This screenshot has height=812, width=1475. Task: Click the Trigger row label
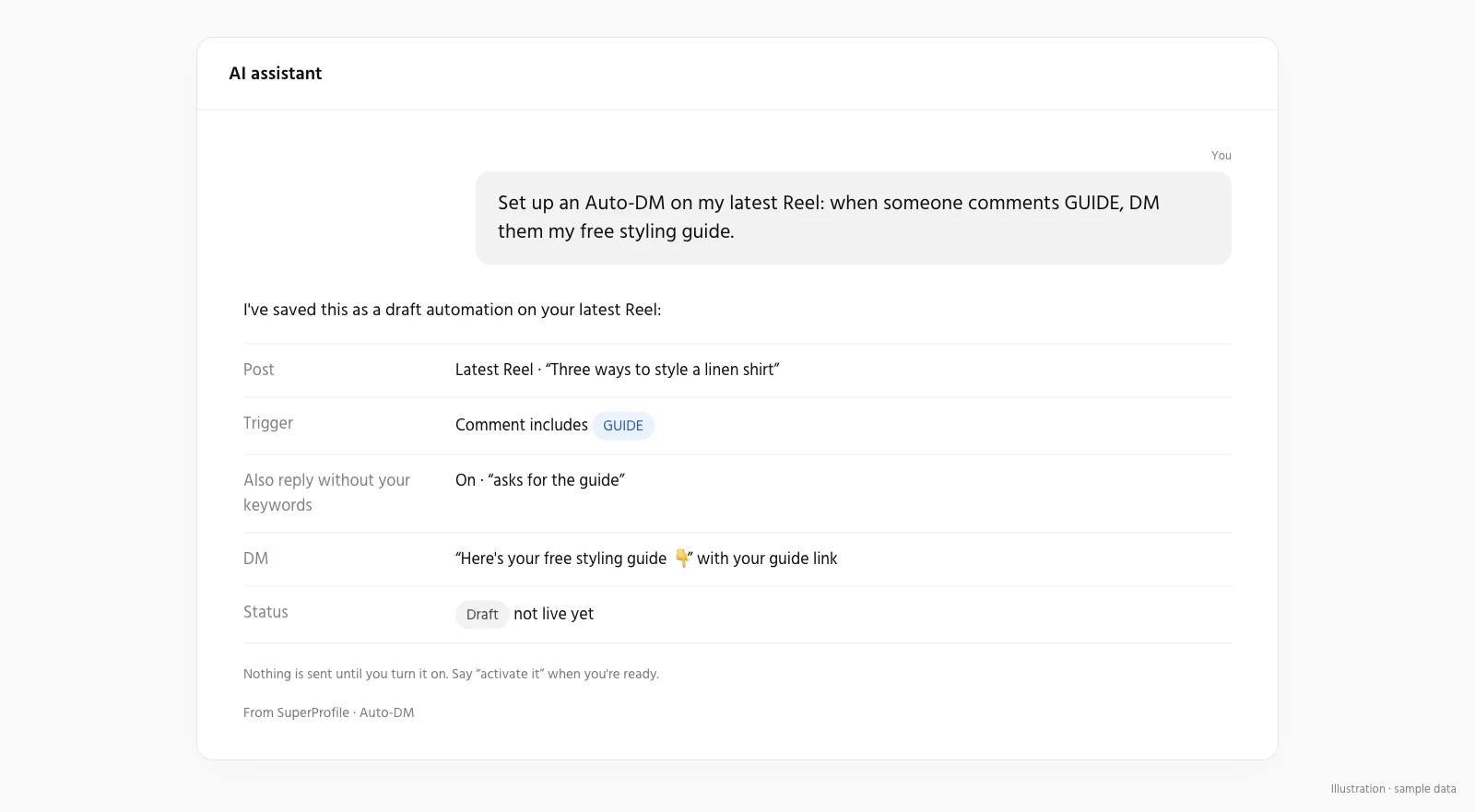(268, 423)
